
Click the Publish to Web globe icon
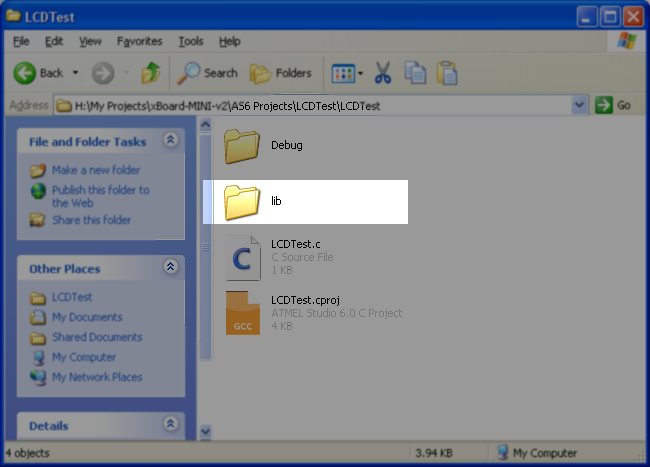point(38,191)
